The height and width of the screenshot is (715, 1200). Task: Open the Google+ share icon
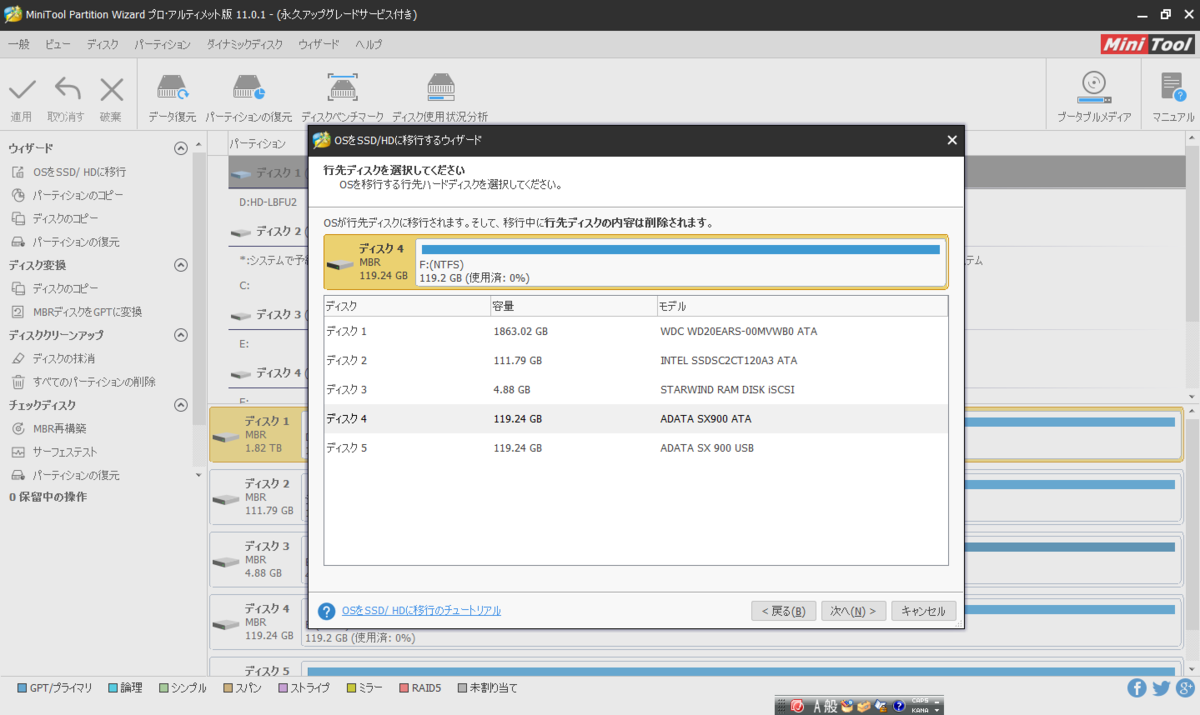coord(1185,688)
